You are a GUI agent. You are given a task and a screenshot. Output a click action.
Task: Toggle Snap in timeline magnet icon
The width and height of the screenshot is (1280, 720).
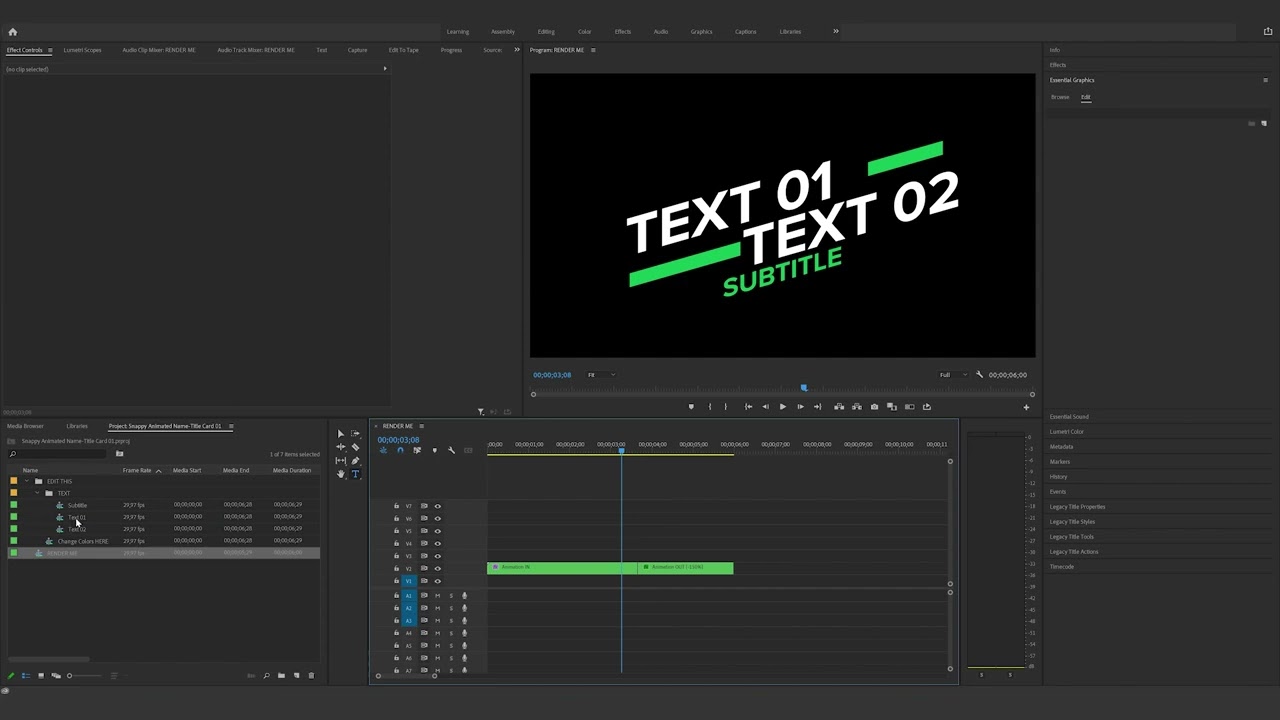coord(400,451)
